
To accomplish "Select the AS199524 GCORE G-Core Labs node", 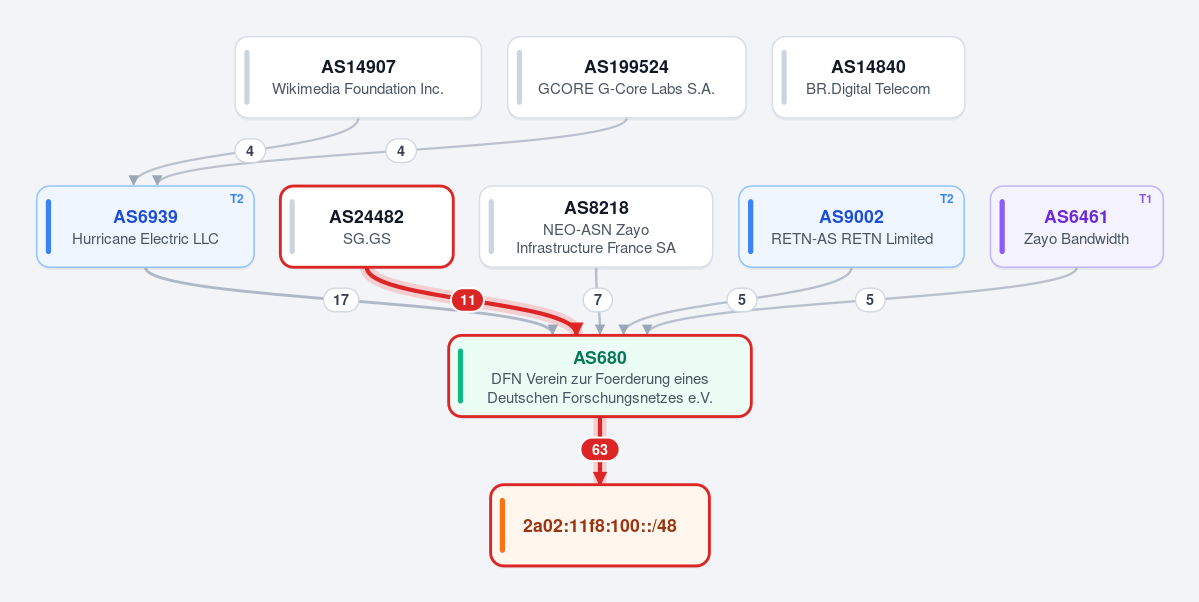I will (626, 77).
